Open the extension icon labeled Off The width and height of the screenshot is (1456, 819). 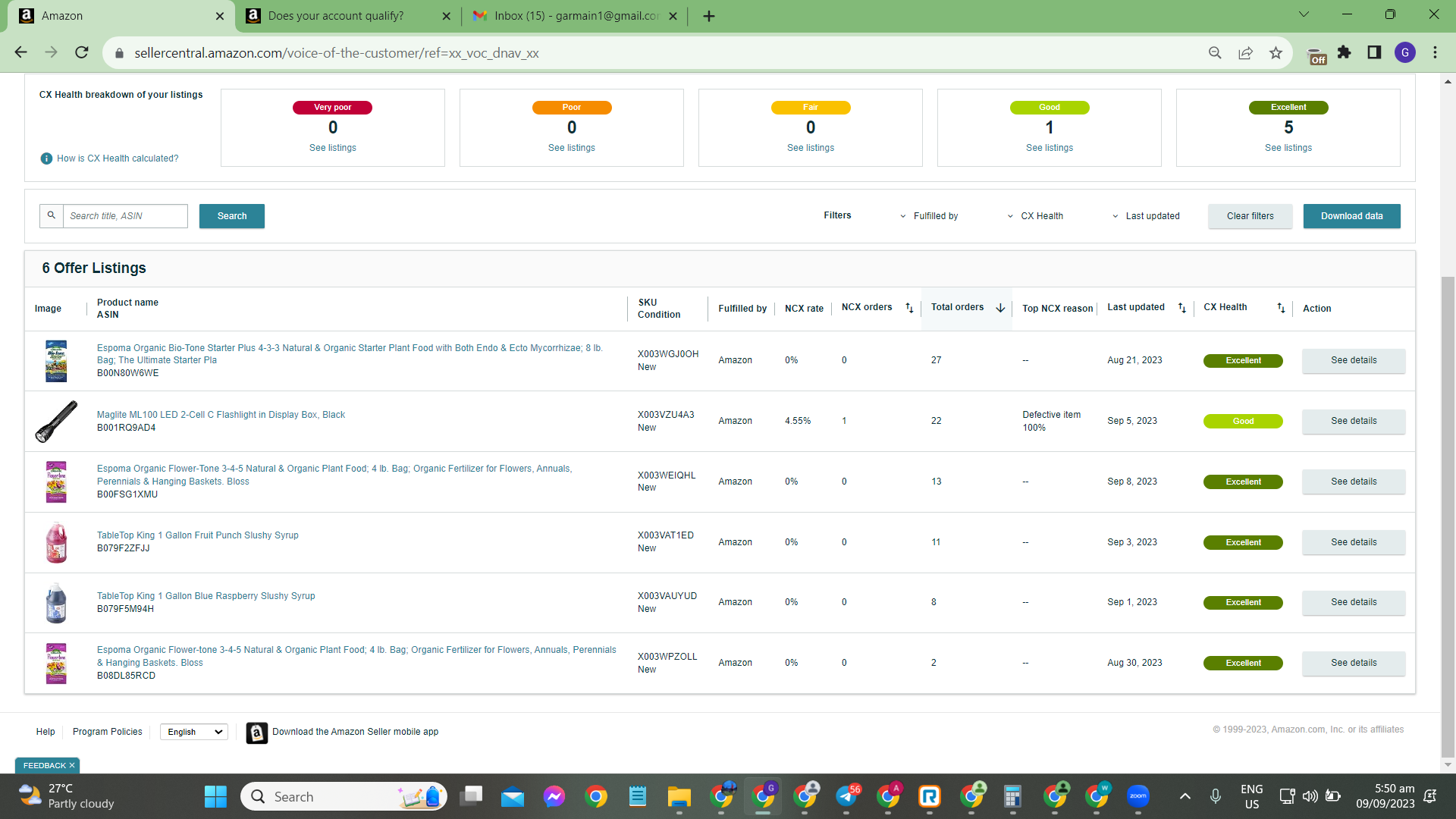[1316, 55]
